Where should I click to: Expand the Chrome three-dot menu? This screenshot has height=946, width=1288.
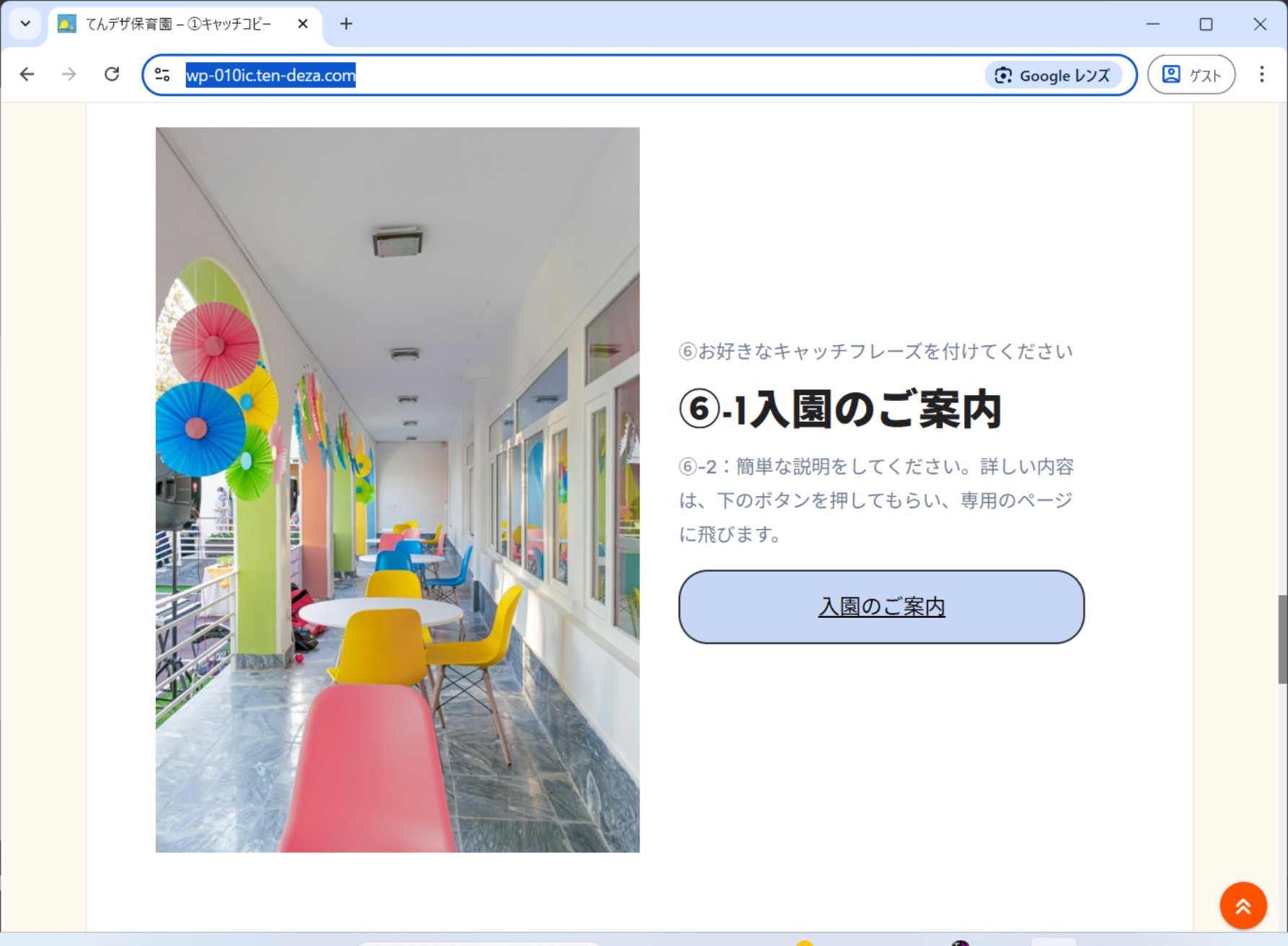[x=1261, y=75]
